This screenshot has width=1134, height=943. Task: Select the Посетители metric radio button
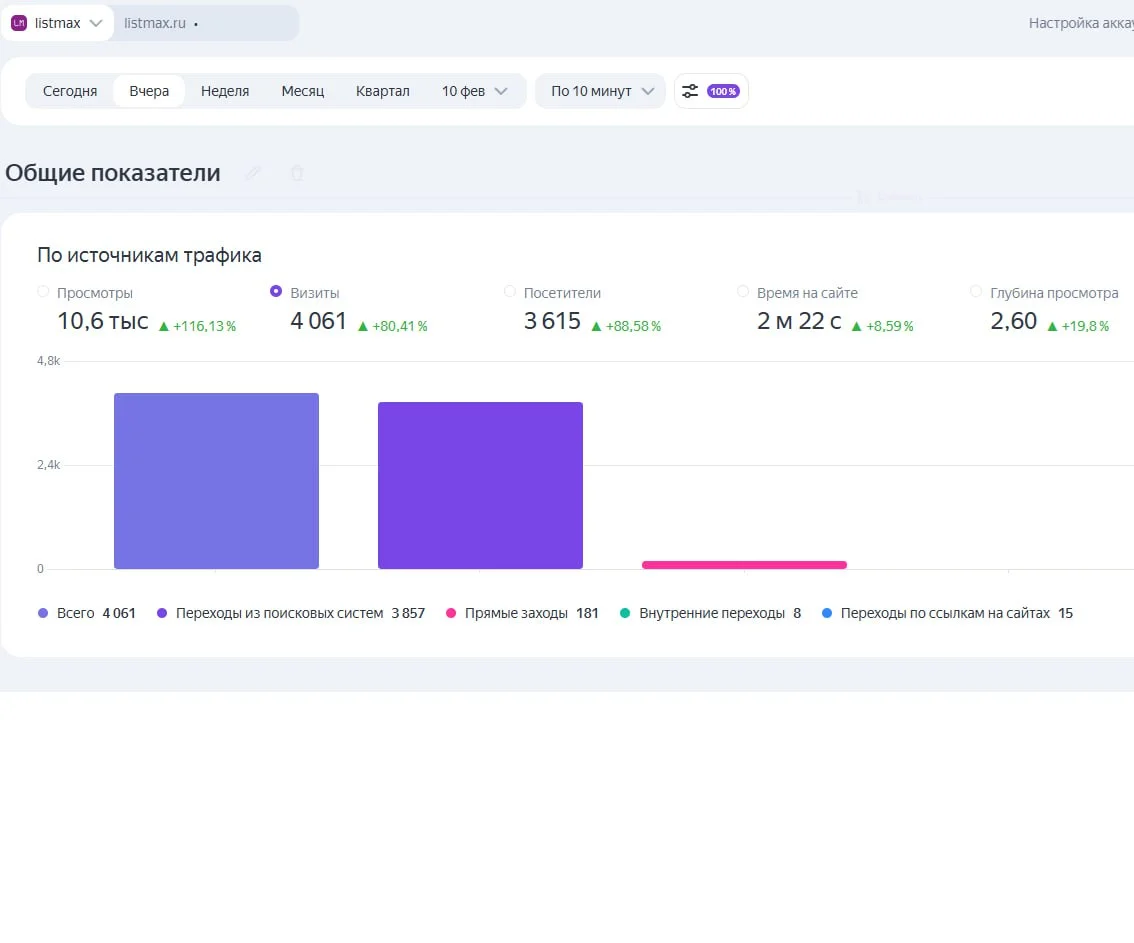(510, 292)
